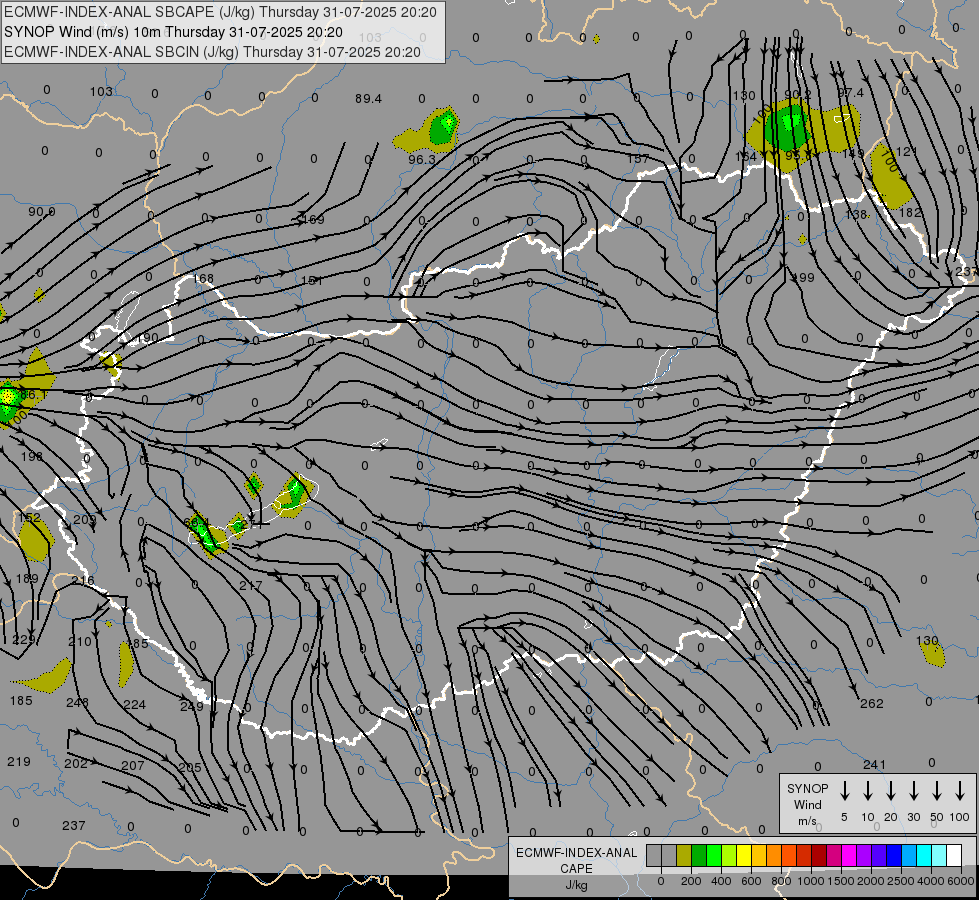Click the 207 value on the map
This screenshot has width=979, height=900.
132,765
